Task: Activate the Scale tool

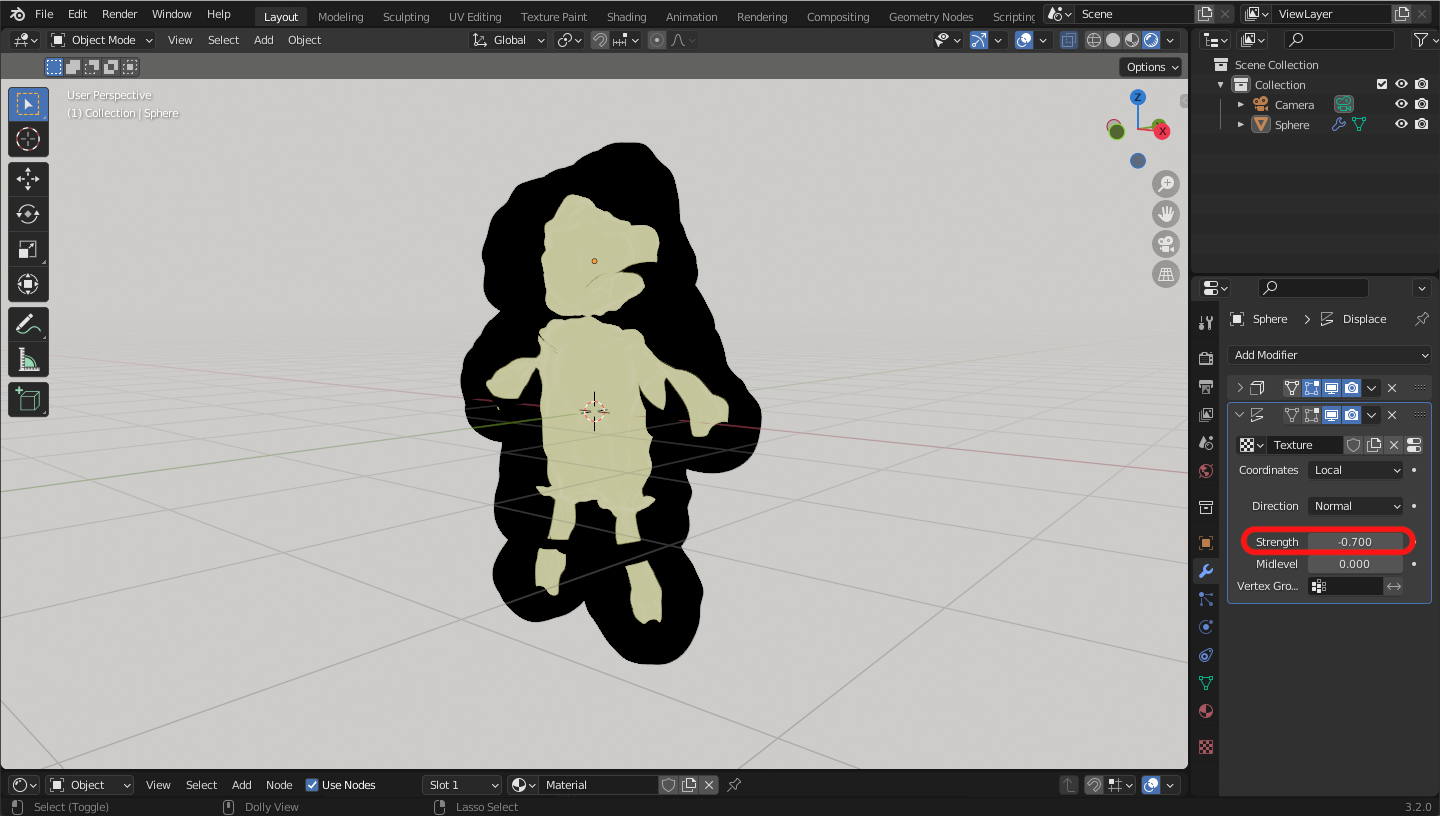Action: [x=28, y=249]
